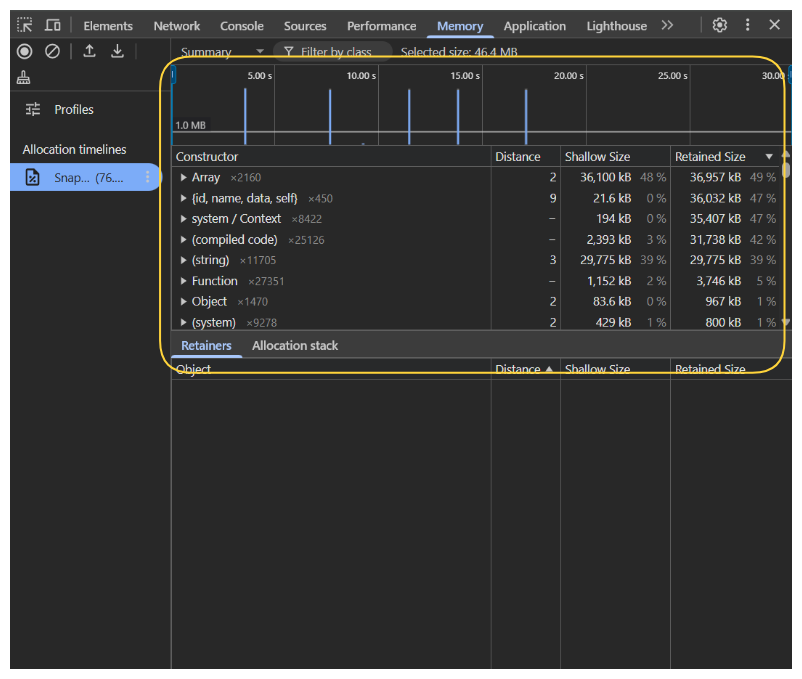Open the DevTools three-dot customize menu
802x679 pixels.
click(x=747, y=25)
